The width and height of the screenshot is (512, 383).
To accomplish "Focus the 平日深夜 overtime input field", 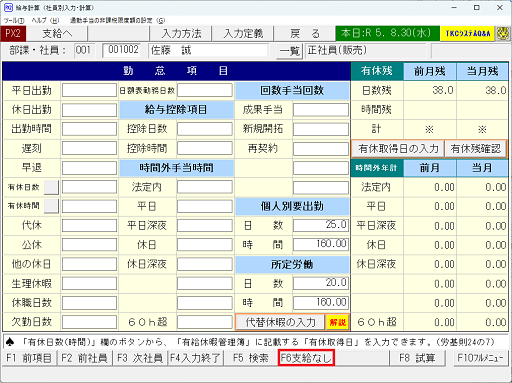I will click(205, 226).
